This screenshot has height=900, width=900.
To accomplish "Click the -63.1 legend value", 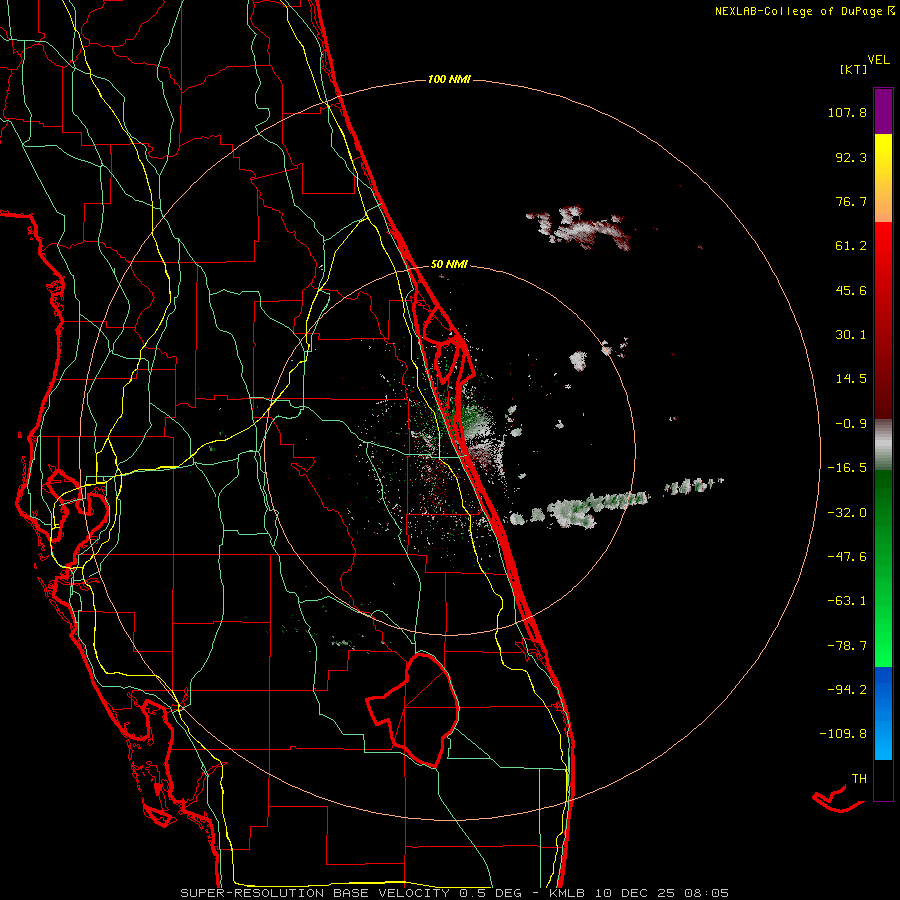I will (847, 601).
